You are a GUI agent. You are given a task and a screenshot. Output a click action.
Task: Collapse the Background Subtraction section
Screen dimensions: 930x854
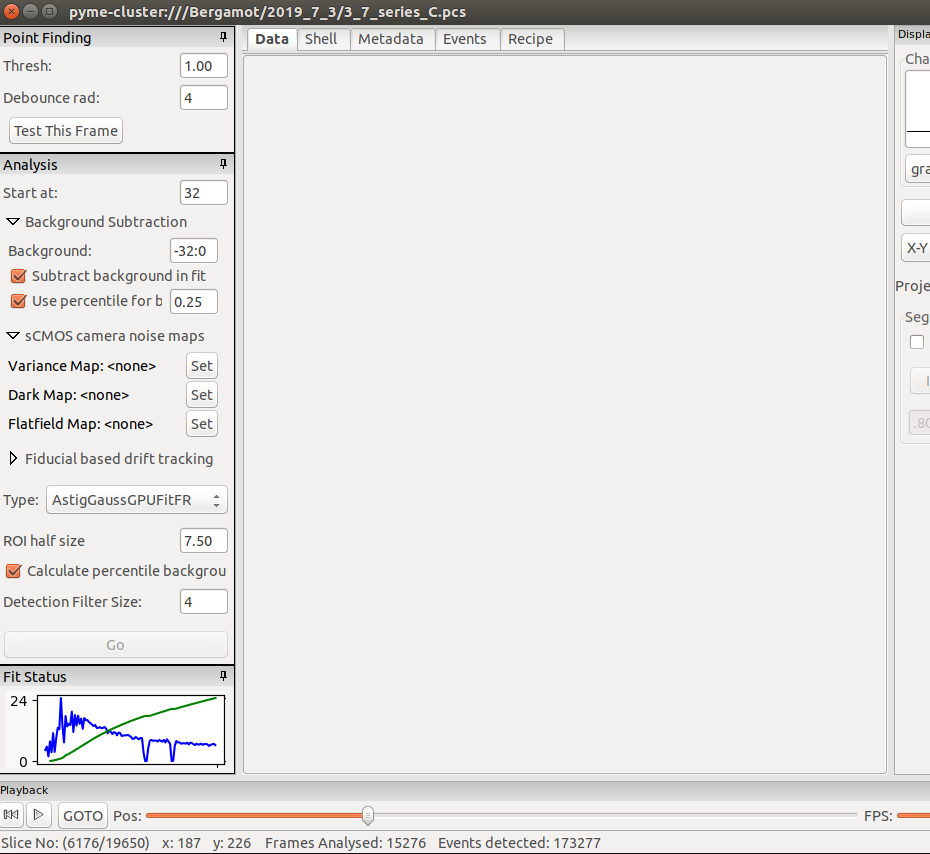(13, 221)
